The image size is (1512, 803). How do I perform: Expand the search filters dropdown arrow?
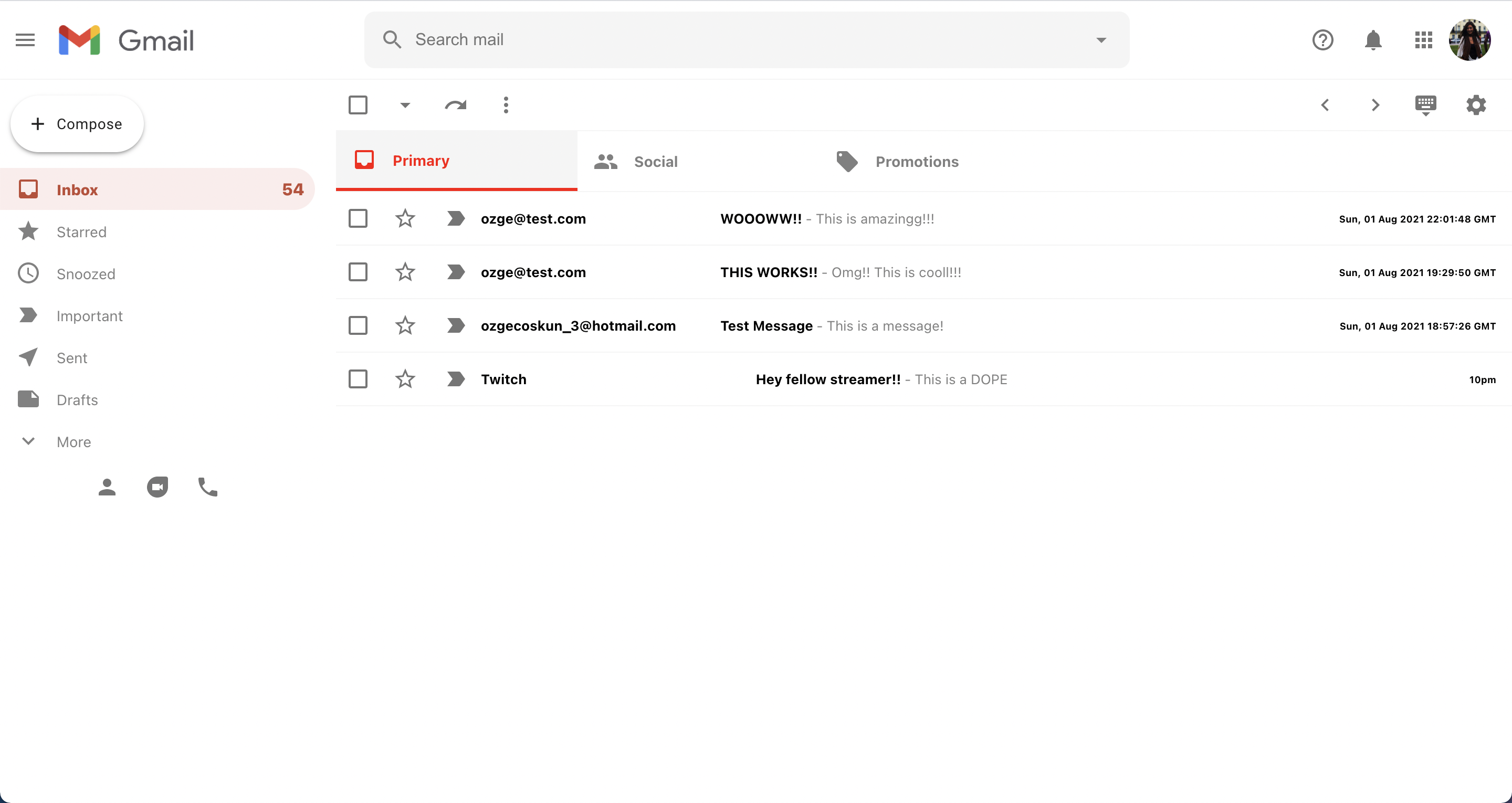(1101, 40)
